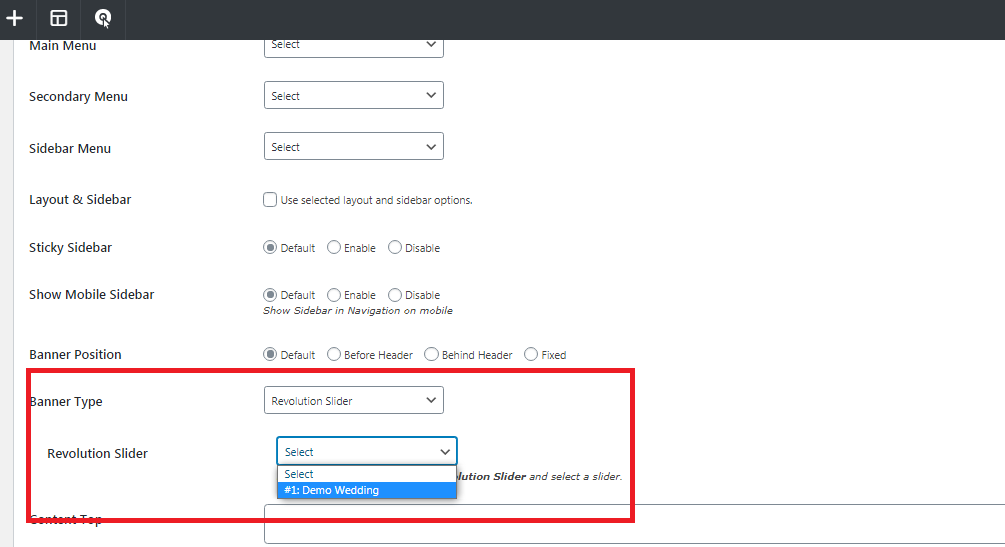Click the live search cursor icon
This screenshot has width=1005, height=547.
coord(103,19)
